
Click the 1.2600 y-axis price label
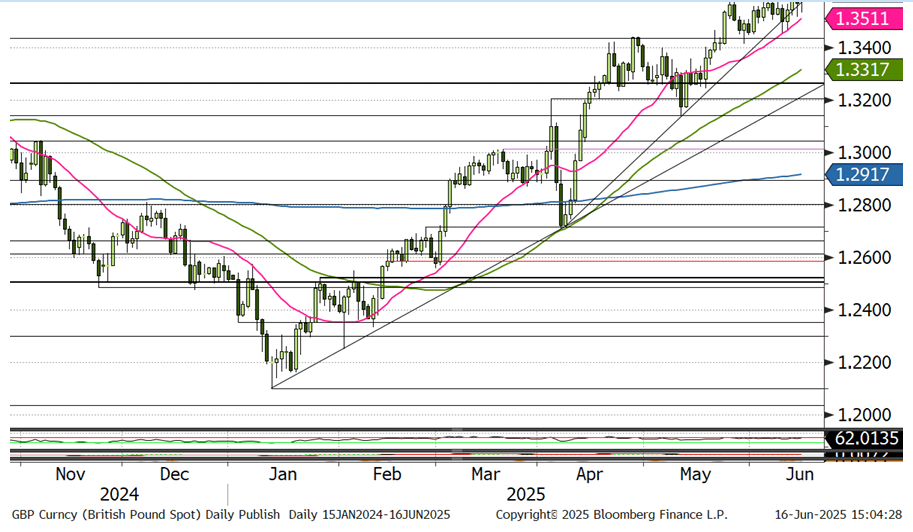865,257
